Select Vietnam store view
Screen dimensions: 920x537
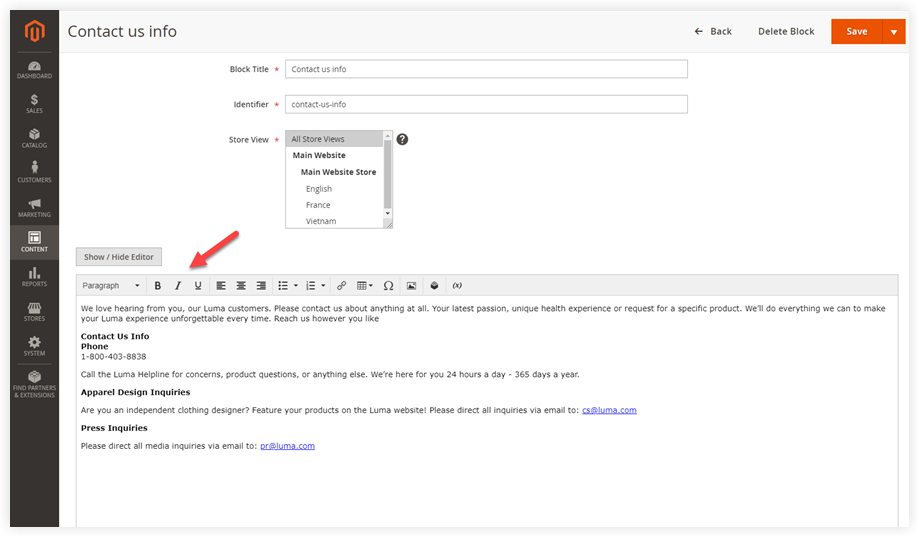tap(321, 221)
